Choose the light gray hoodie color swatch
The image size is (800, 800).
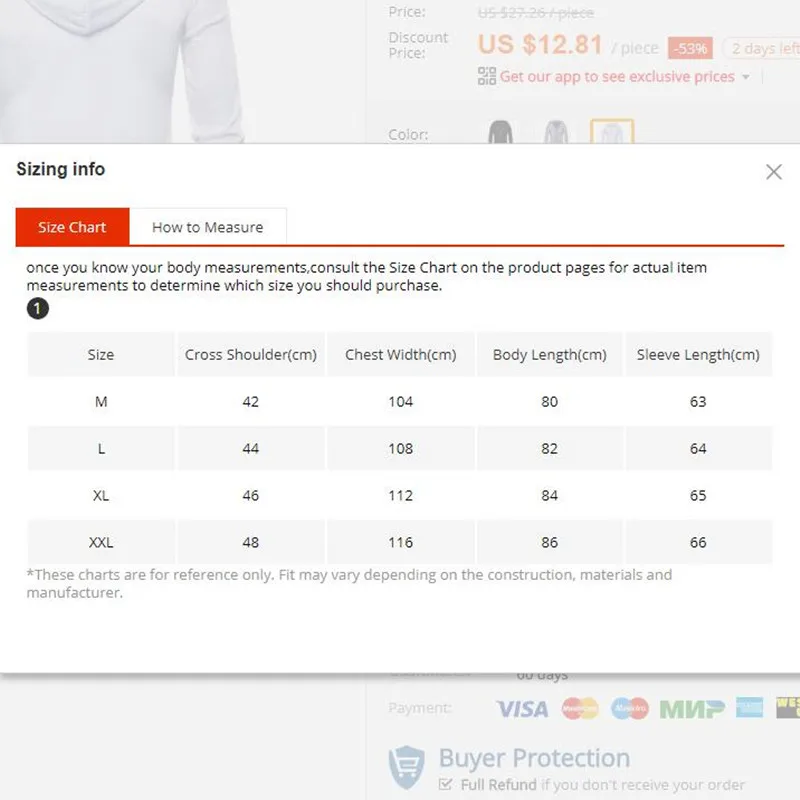coord(555,133)
